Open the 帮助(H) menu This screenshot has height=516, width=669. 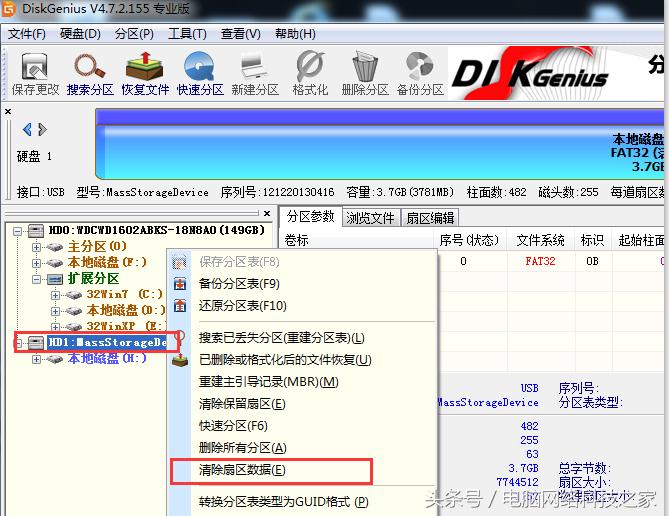coord(295,34)
